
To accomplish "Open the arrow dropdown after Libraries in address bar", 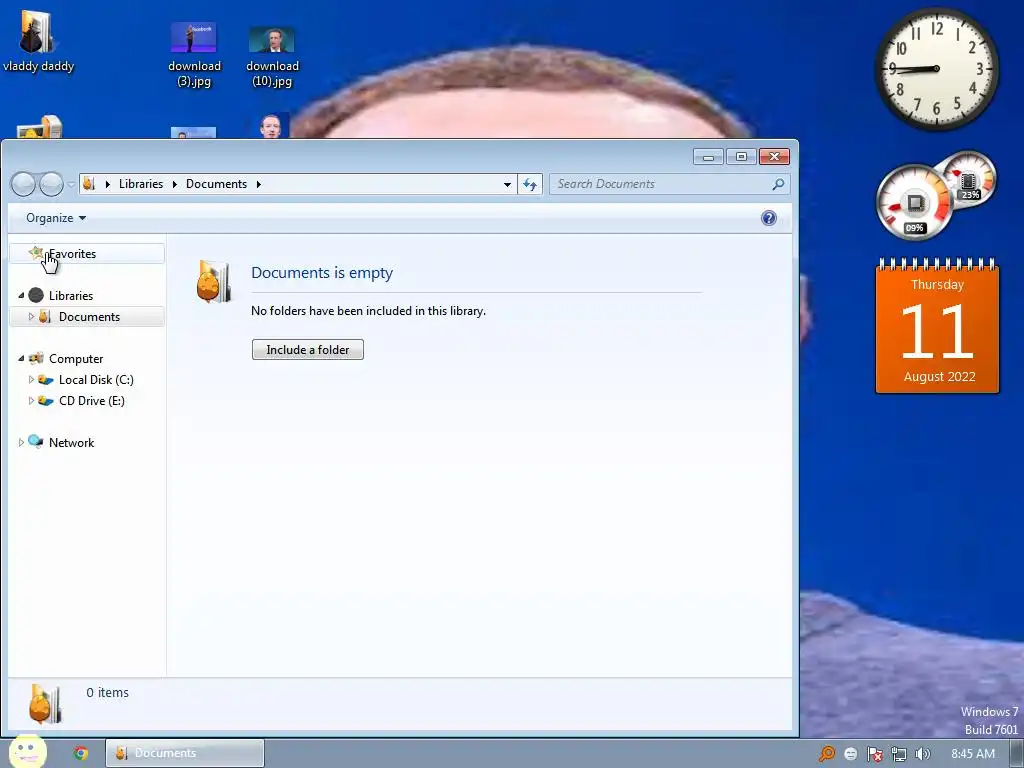I will point(174,184).
